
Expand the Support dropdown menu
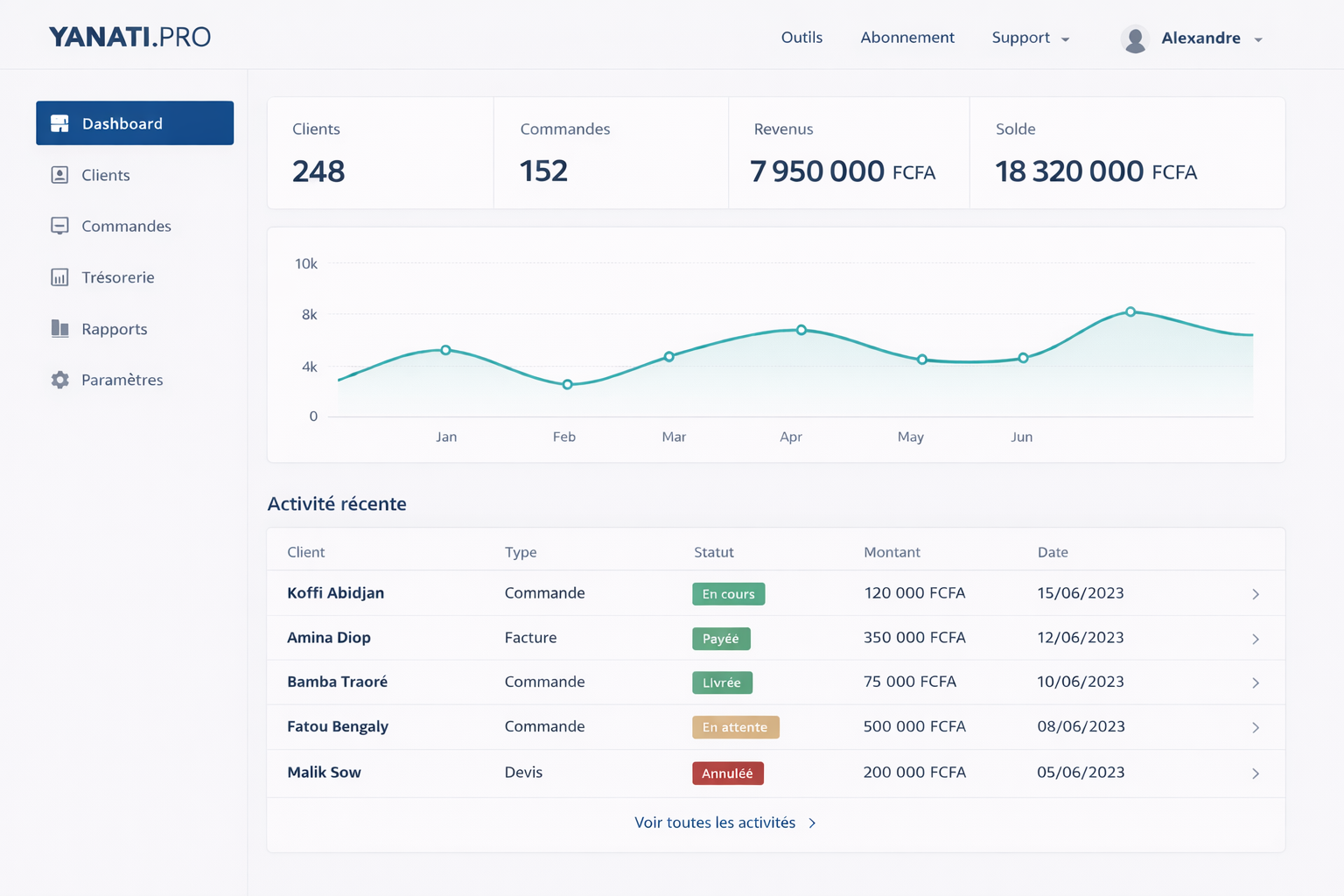[x=1030, y=38]
